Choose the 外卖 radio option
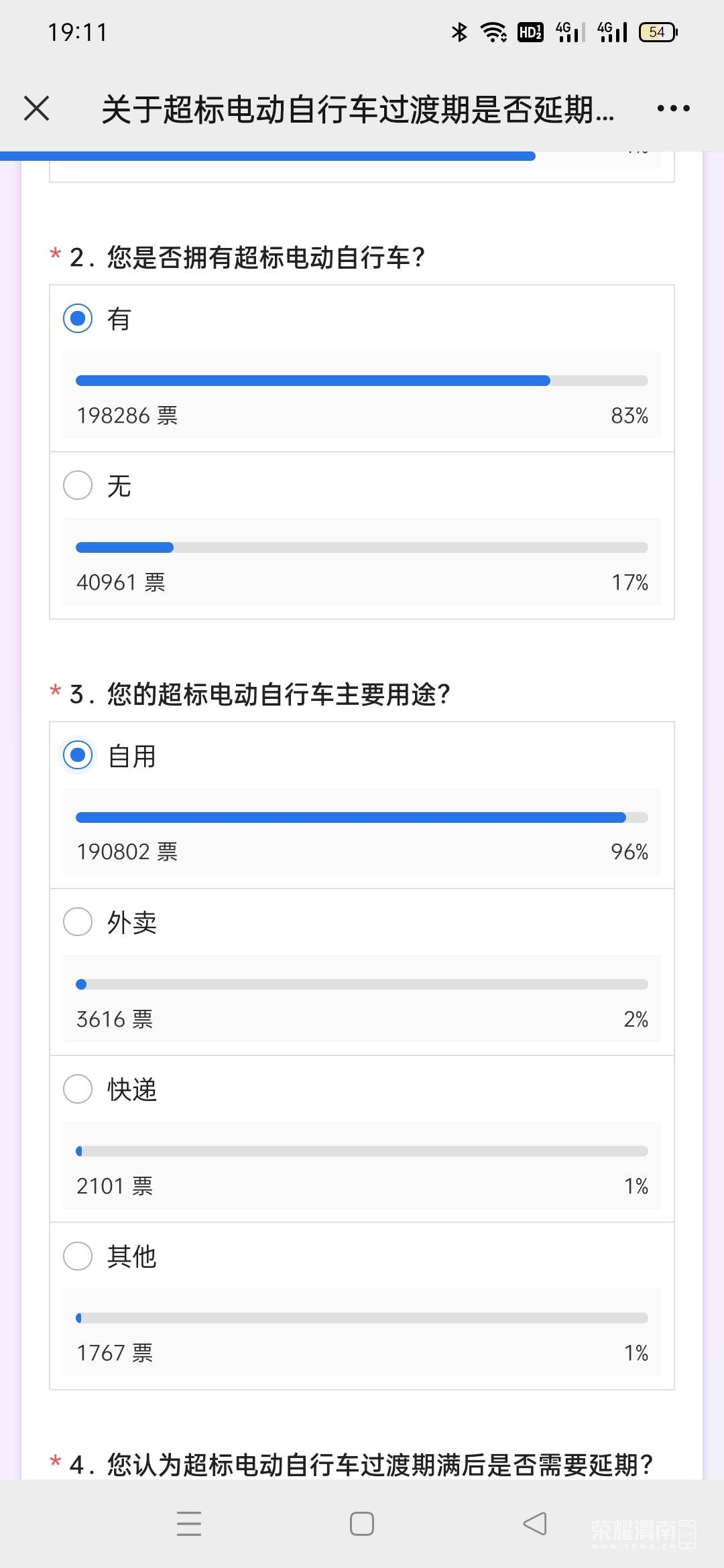The image size is (724, 1568). click(78, 922)
